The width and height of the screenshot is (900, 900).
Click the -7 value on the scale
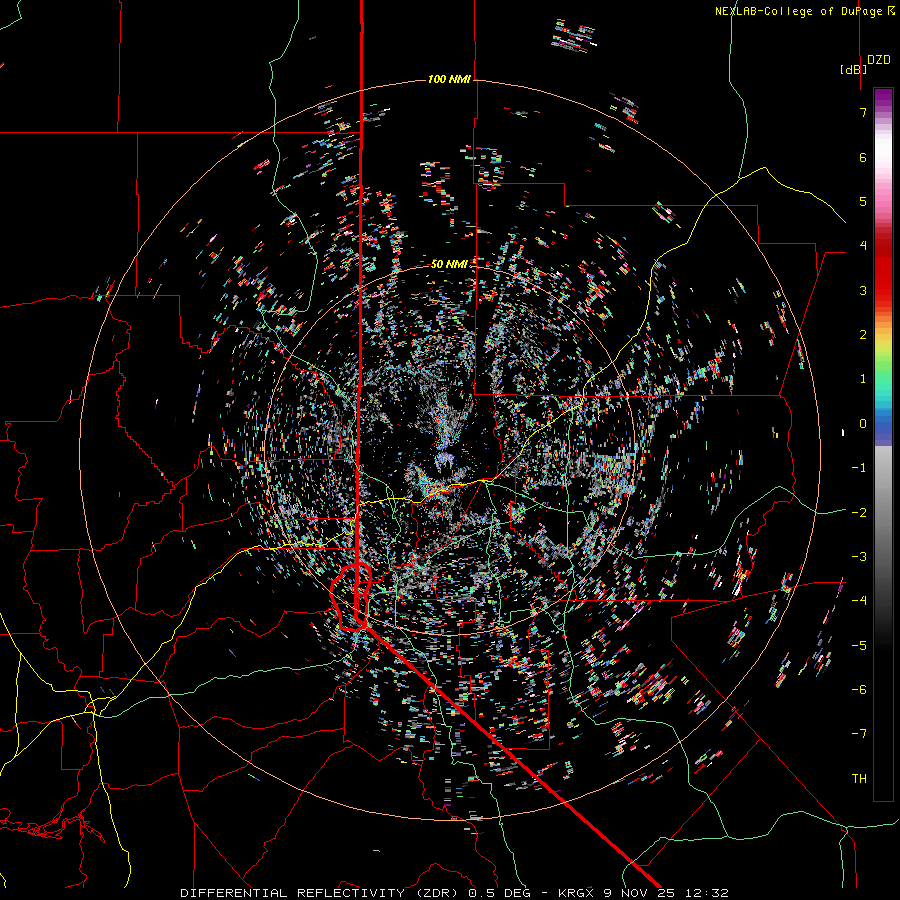coord(859,734)
